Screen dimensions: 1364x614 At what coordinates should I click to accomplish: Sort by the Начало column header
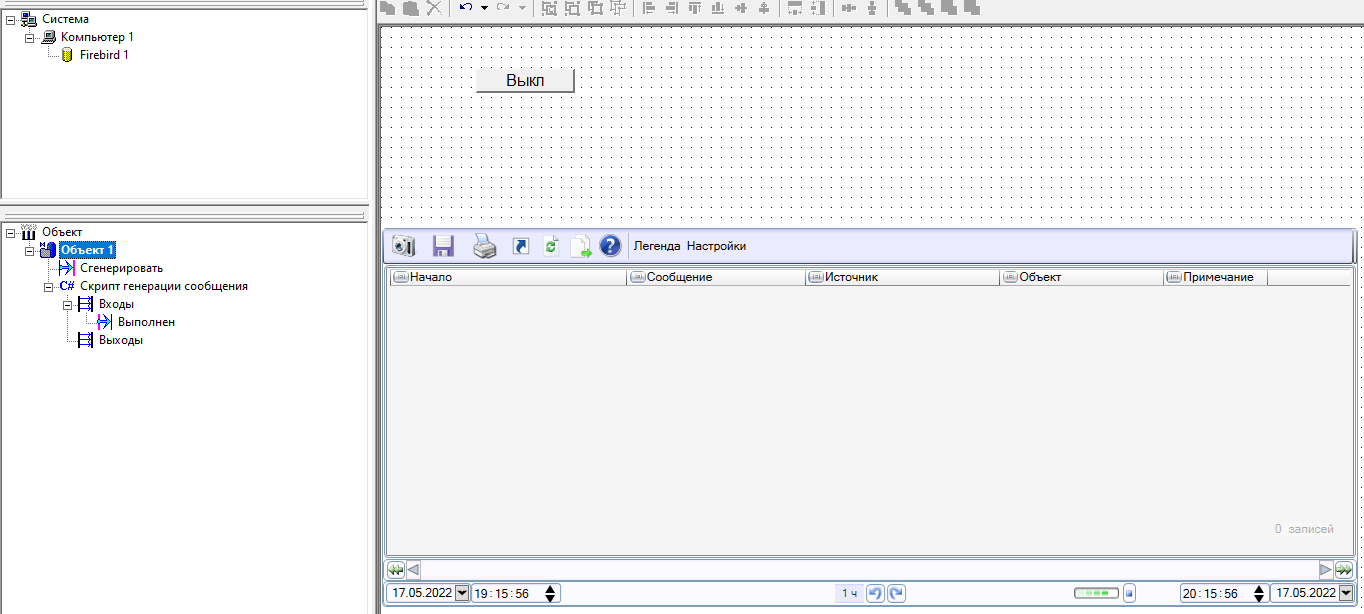click(x=508, y=277)
